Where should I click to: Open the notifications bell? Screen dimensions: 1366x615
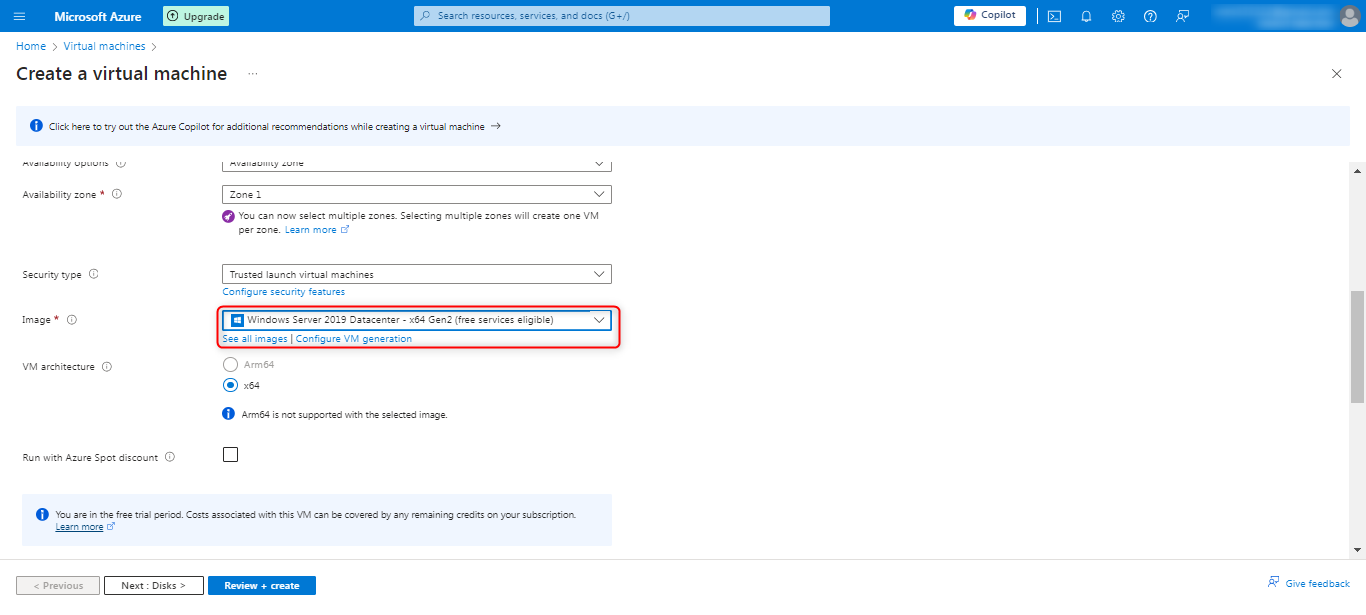click(1086, 16)
